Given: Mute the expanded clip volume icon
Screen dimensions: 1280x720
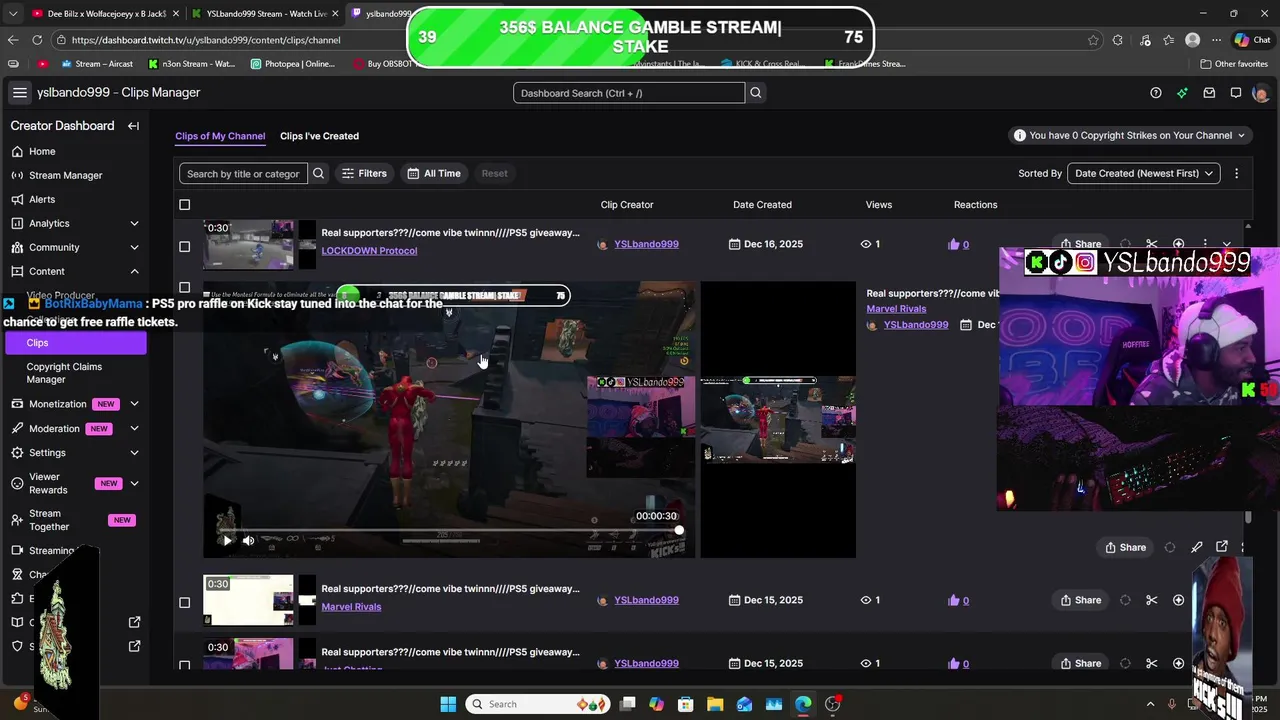Looking at the screenshot, I should (x=248, y=540).
